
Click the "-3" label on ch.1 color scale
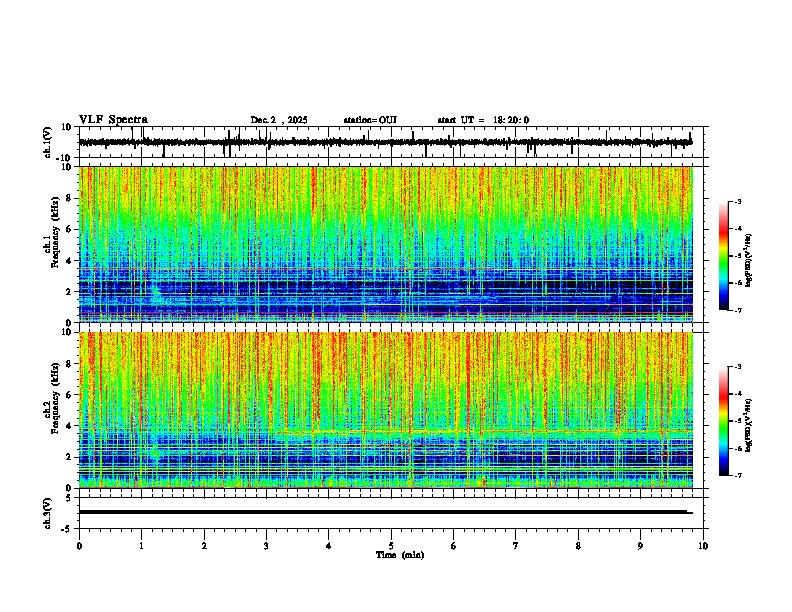[x=738, y=202]
